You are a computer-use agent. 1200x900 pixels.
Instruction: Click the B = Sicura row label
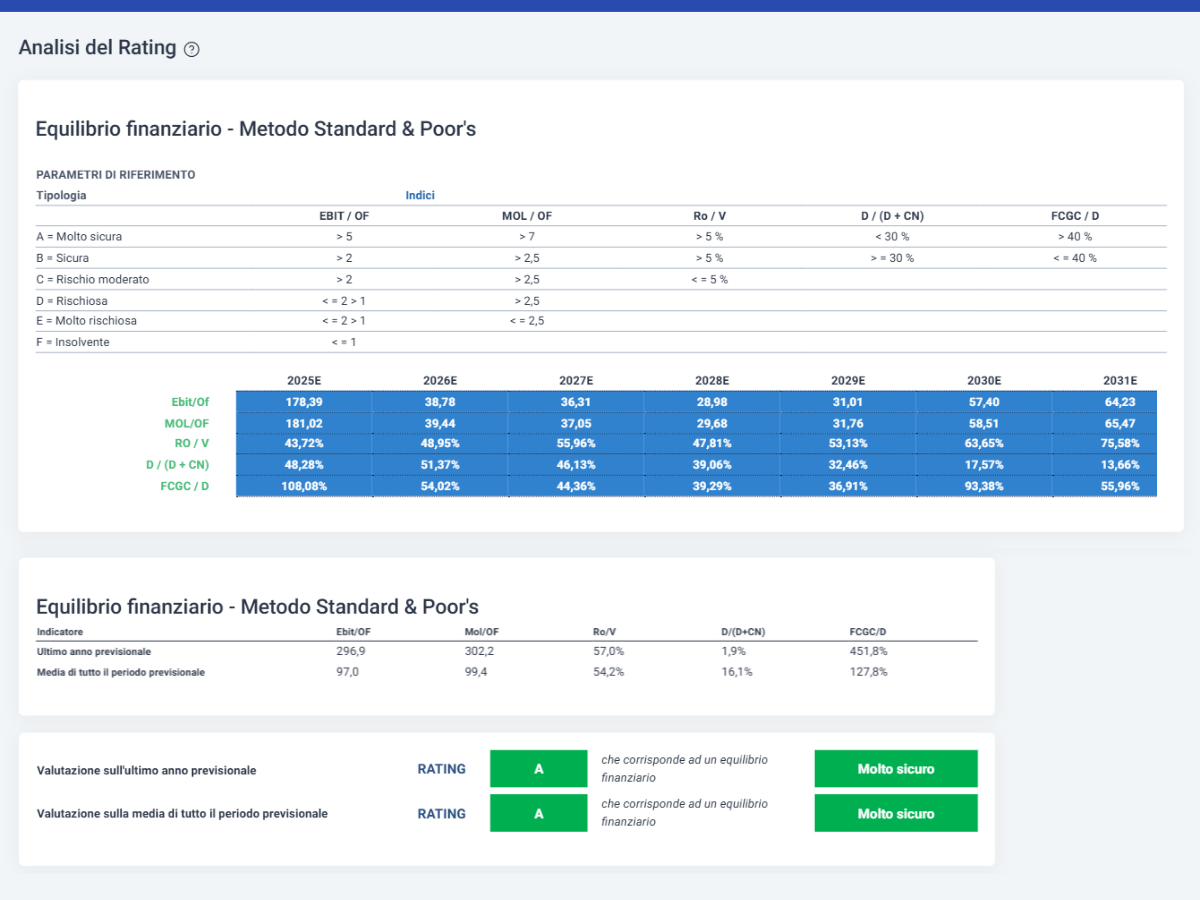click(x=62, y=258)
